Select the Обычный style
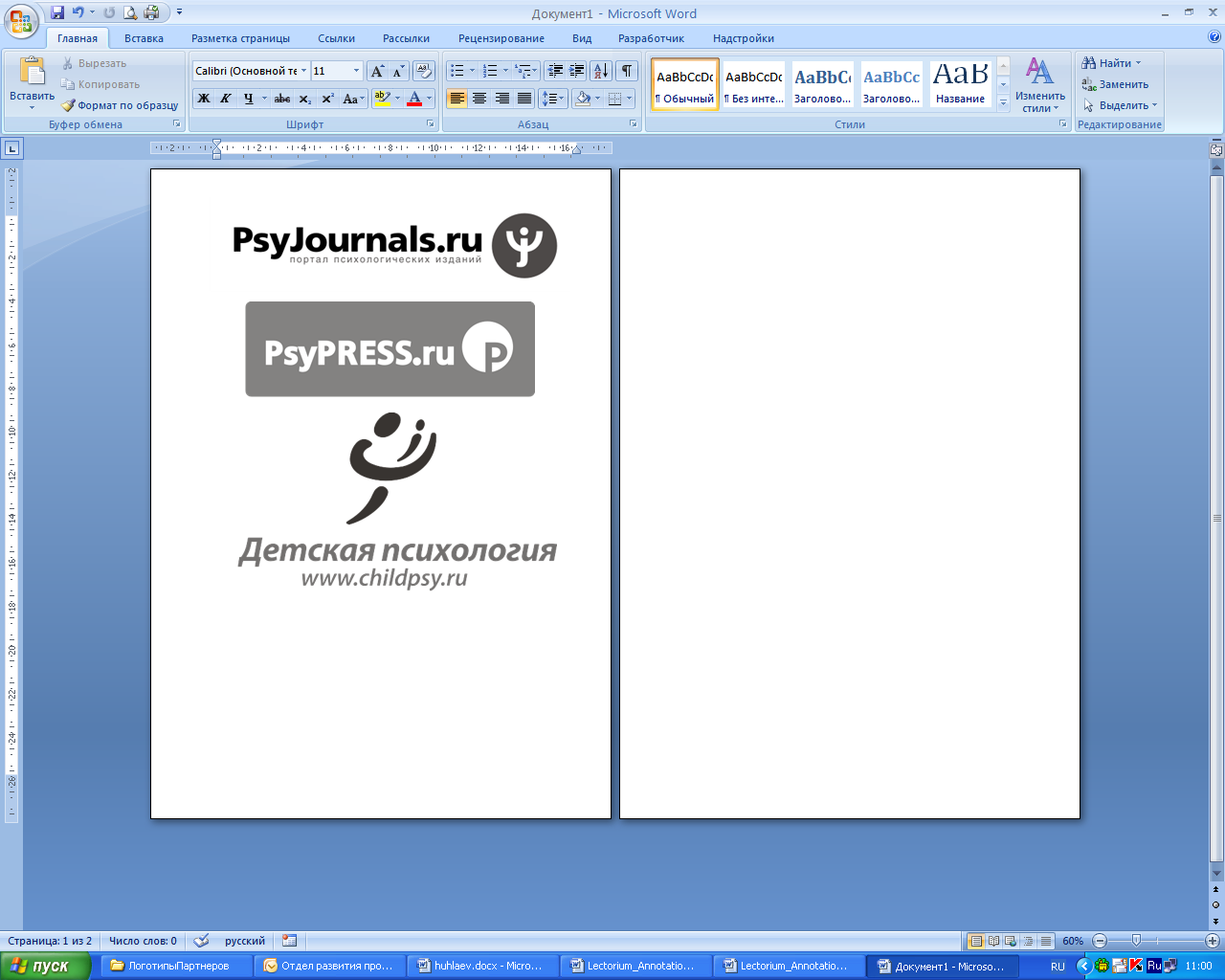This screenshot has width=1225, height=980. 685,84
